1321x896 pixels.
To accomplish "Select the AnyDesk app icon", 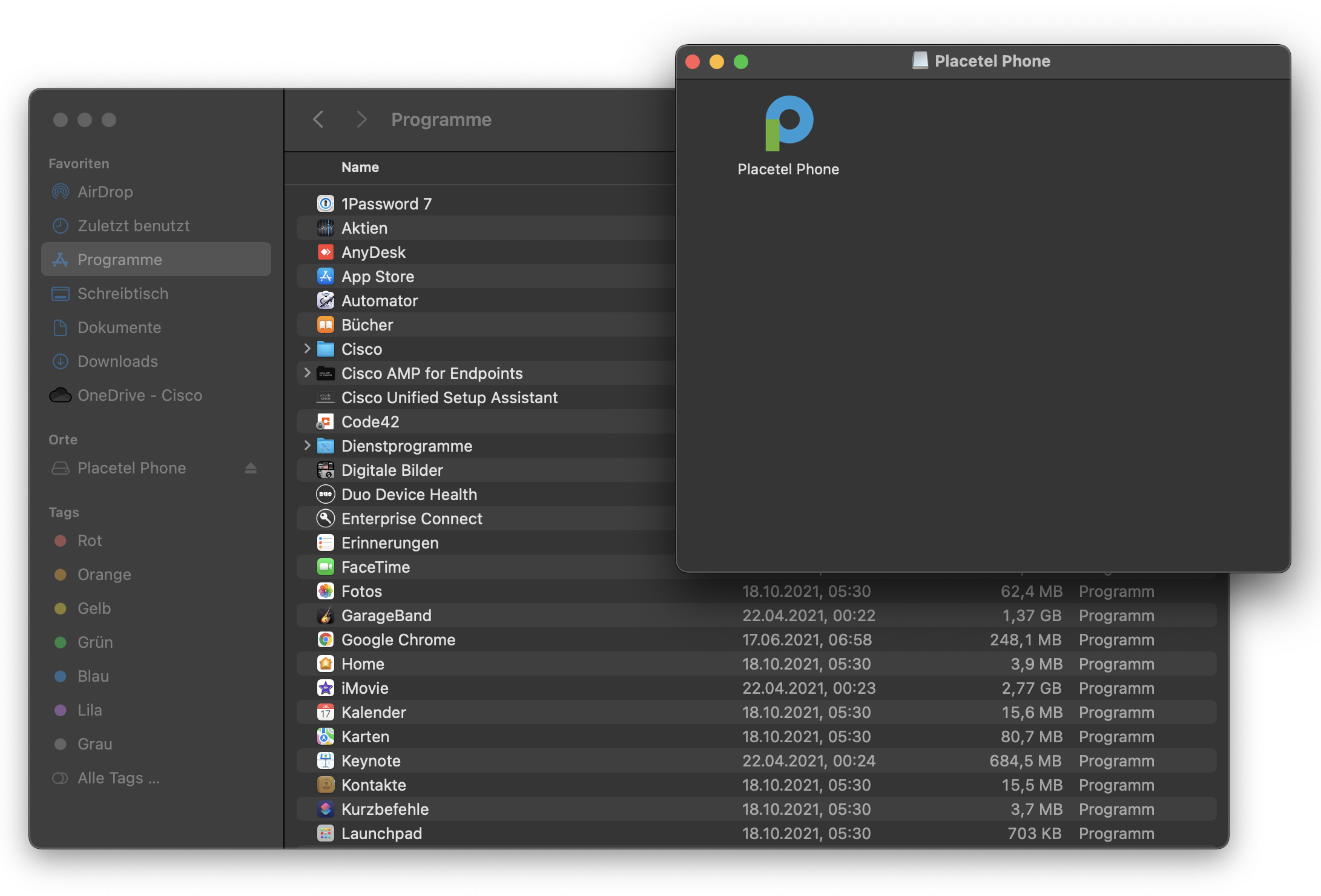I will (x=326, y=252).
